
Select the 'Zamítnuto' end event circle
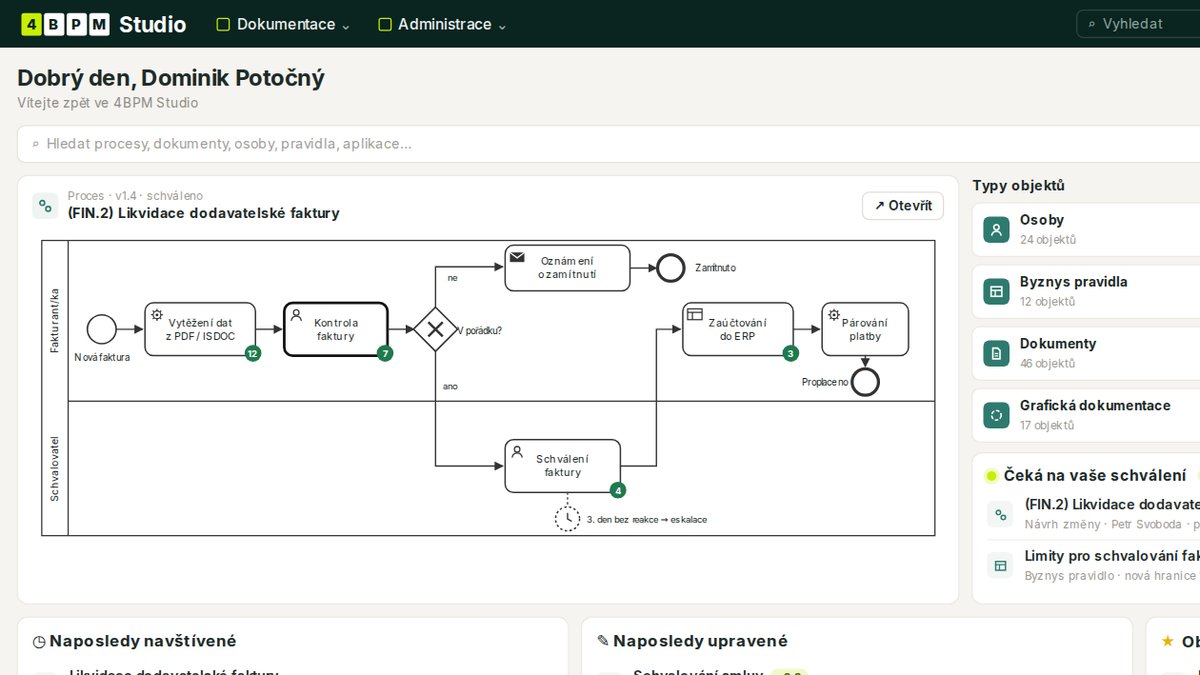point(671,268)
